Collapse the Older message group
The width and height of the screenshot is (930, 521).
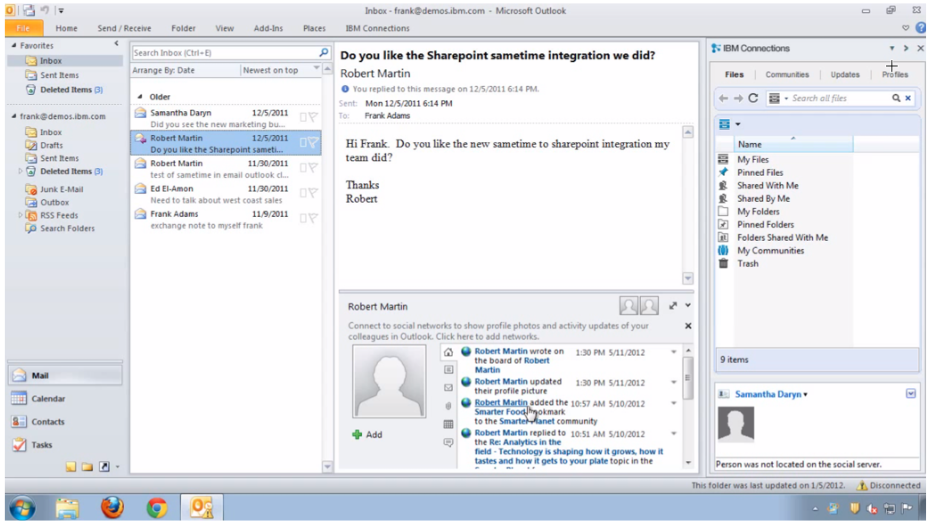[x=140, y=97]
